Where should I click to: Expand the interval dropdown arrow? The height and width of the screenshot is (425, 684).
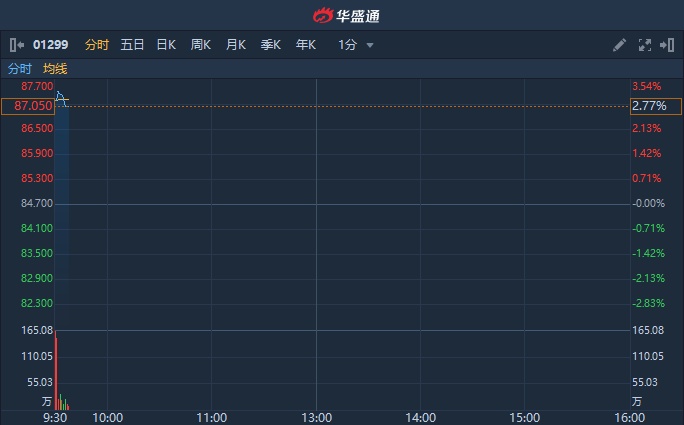coord(370,45)
